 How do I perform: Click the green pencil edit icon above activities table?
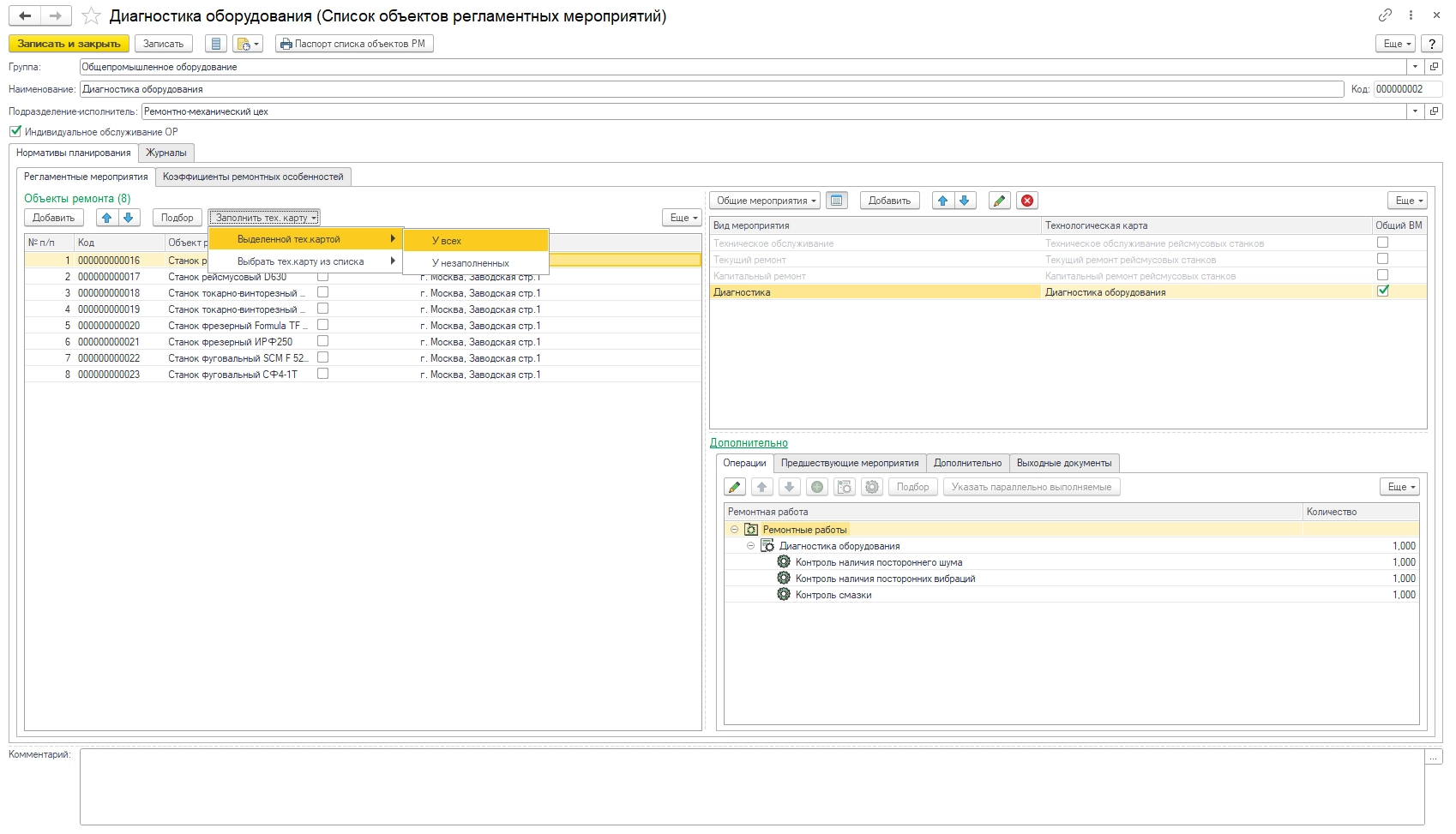pos(999,201)
